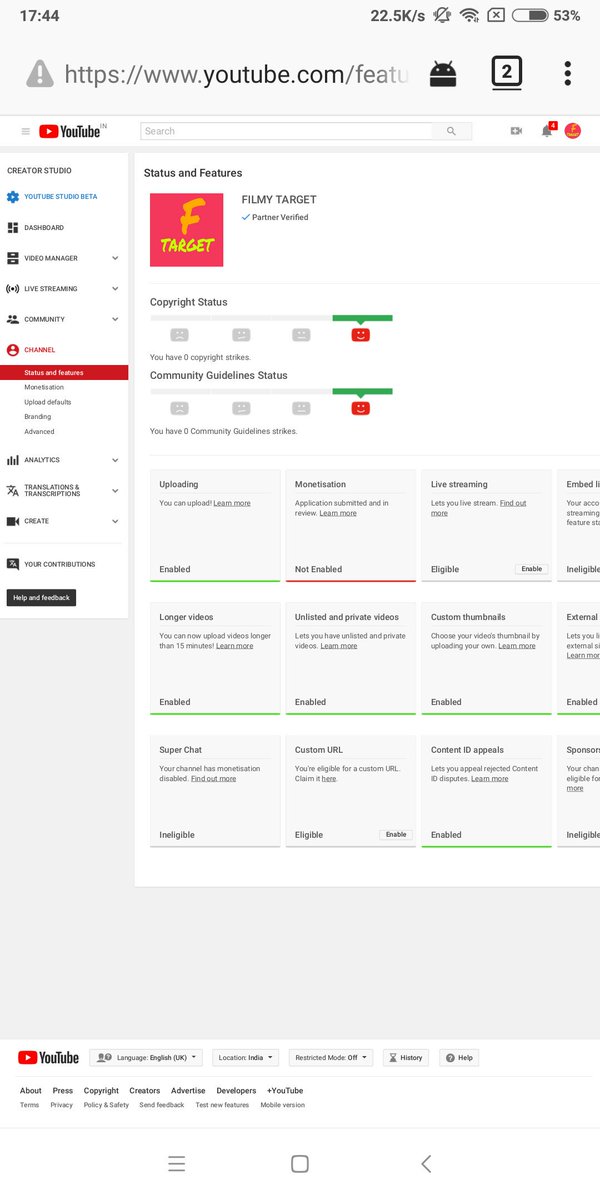This screenshot has height=1200, width=600.
Task: Click Learn more under Monetisation
Action: point(338,513)
